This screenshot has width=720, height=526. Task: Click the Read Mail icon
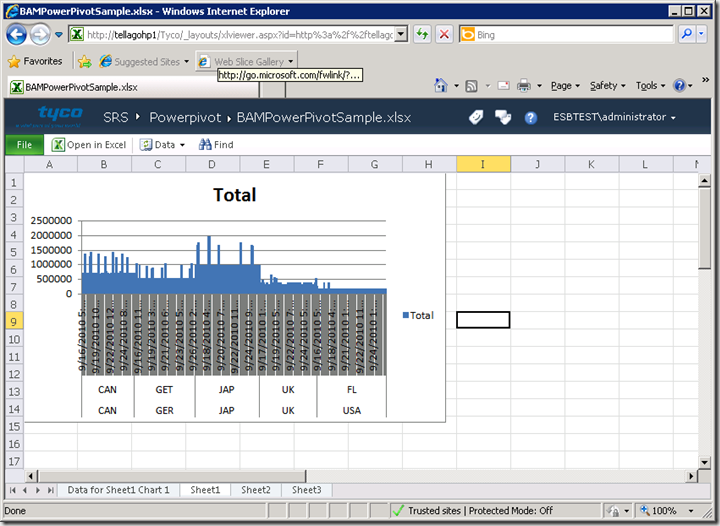[504, 86]
